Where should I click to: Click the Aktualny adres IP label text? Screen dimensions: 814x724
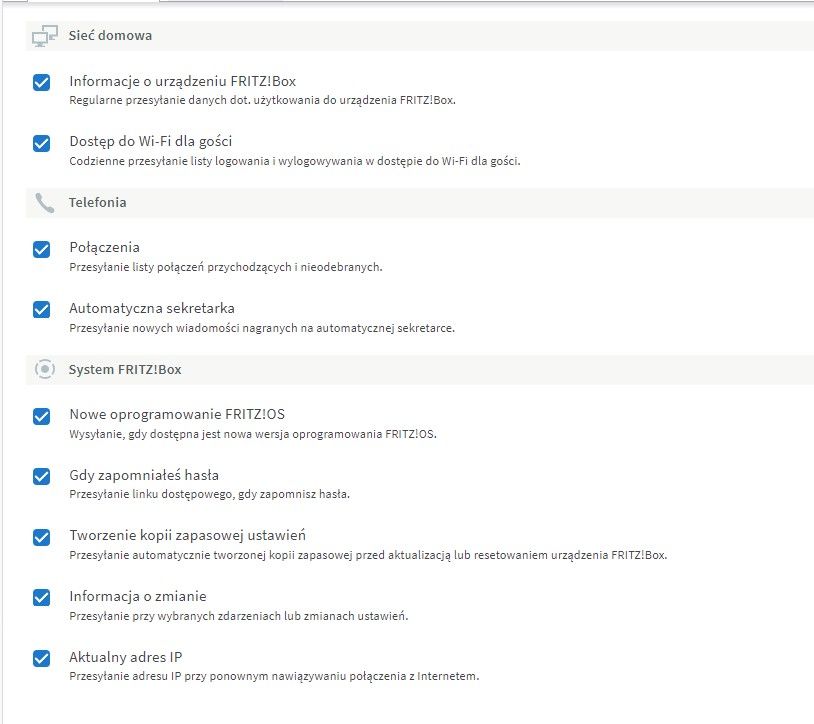click(126, 657)
